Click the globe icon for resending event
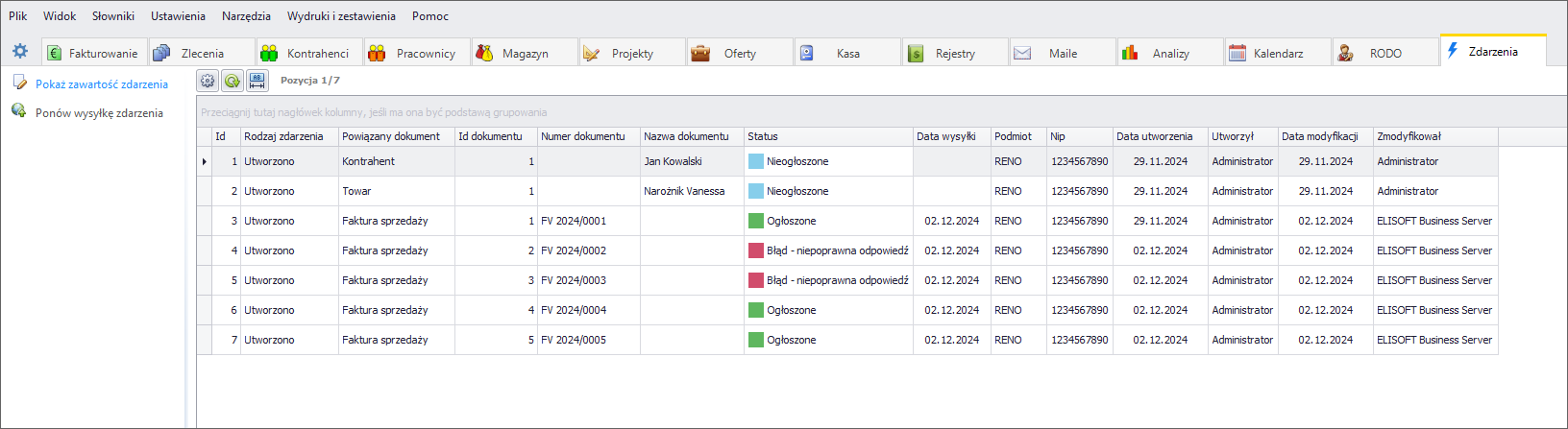This screenshot has width=1568, height=429. (x=18, y=111)
